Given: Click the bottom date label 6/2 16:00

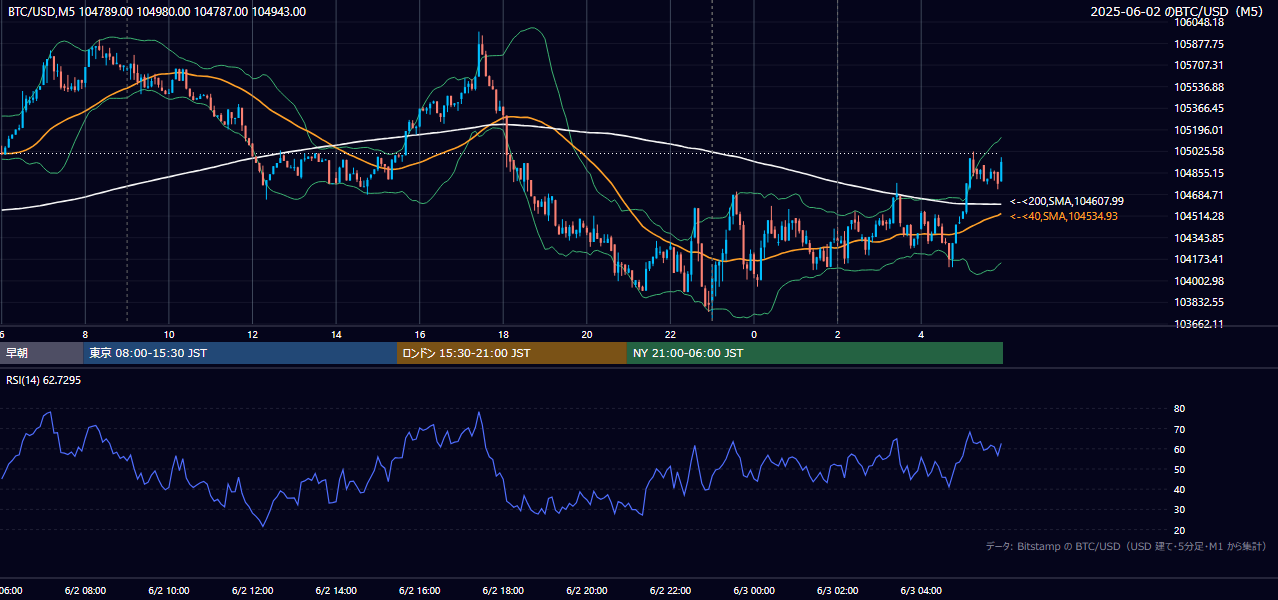Looking at the screenshot, I should [420, 591].
